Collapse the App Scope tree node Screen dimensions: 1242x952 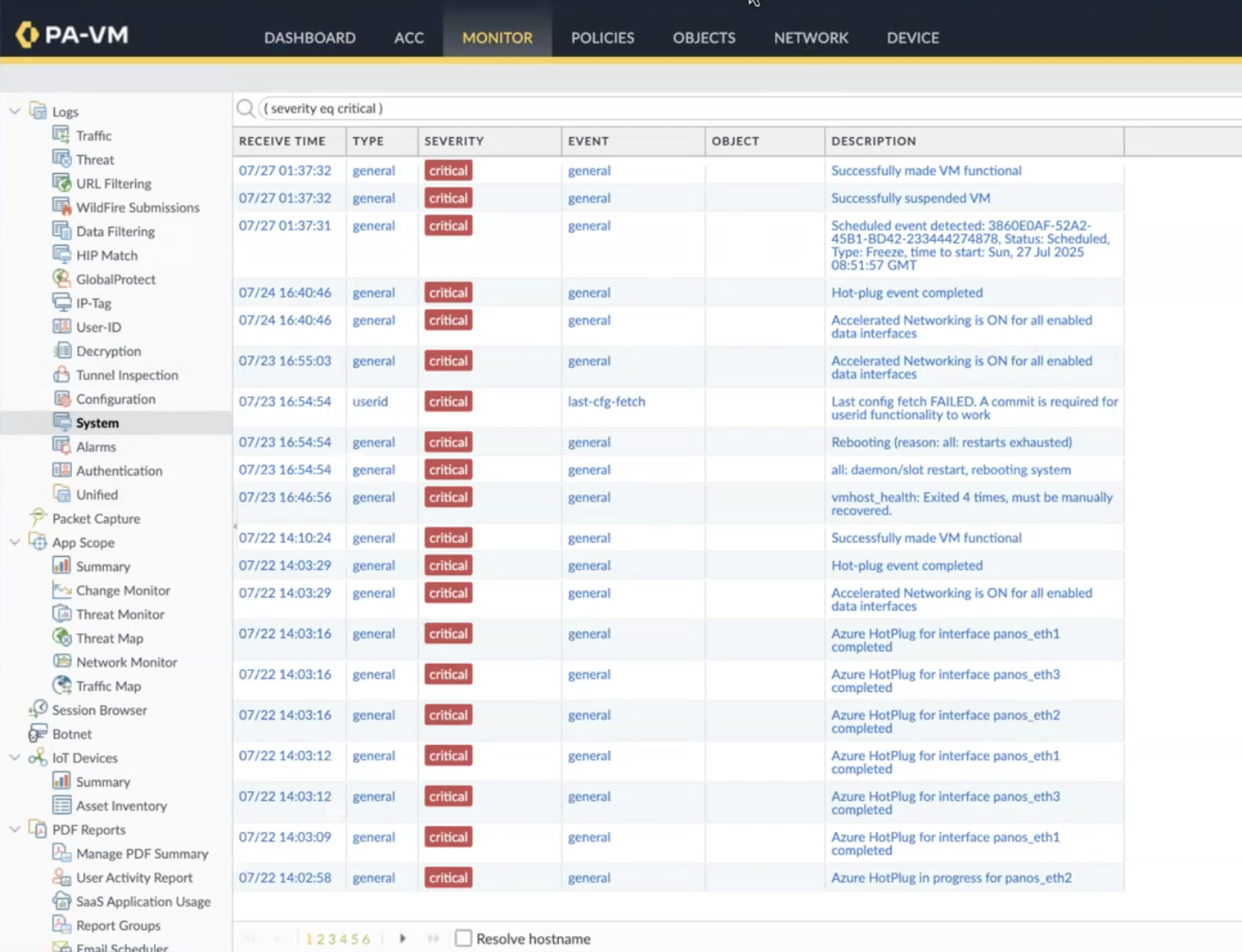[15, 542]
